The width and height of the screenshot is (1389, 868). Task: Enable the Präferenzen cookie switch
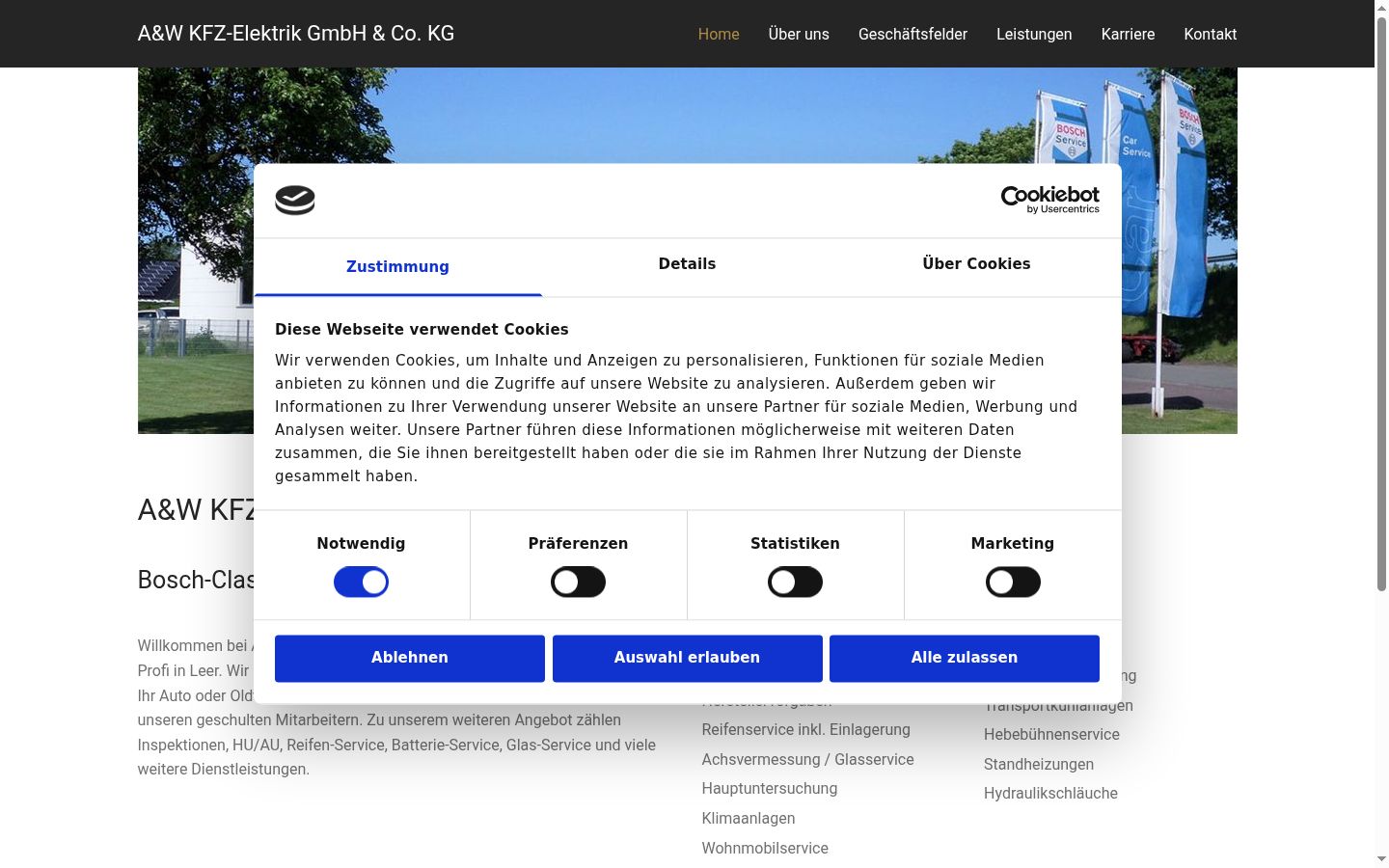pyautogui.click(x=578, y=583)
